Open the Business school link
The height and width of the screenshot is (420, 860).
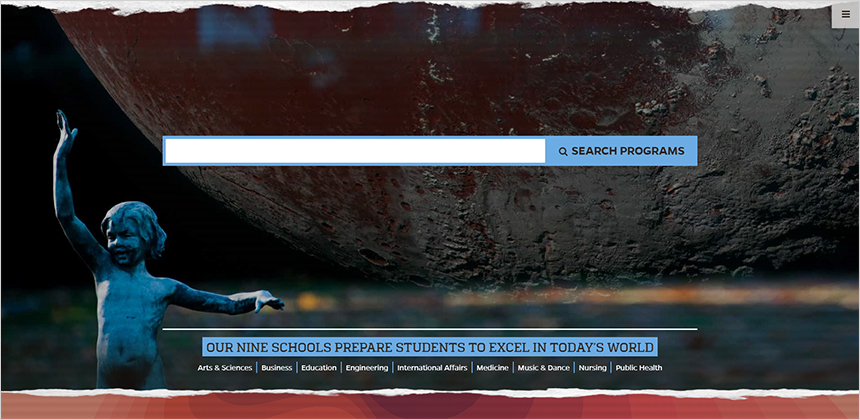click(x=276, y=368)
